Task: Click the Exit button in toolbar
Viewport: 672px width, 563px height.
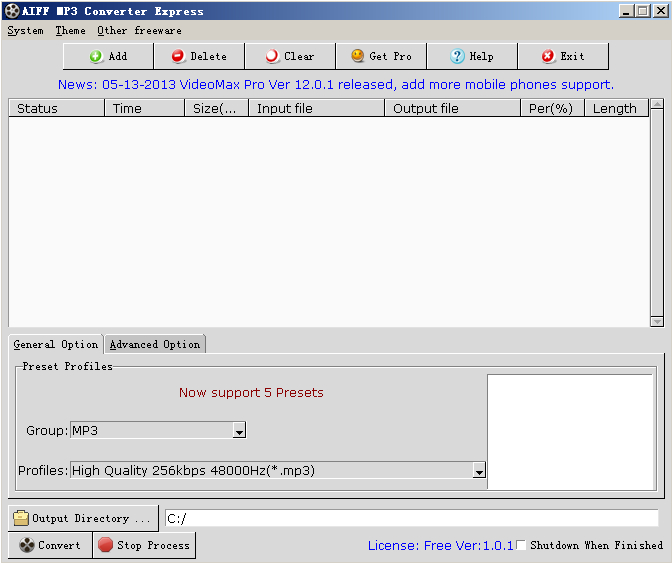Action: pyautogui.click(x=563, y=56)
